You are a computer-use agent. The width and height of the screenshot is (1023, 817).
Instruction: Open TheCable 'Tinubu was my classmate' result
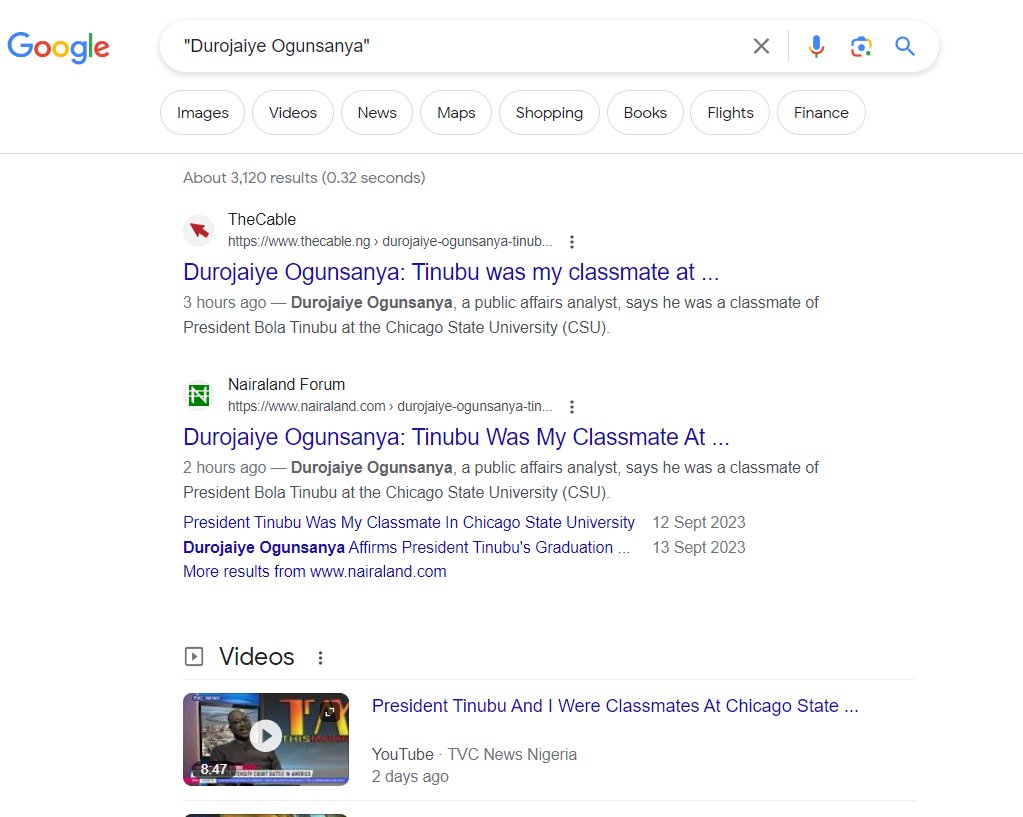pos(451,272)
